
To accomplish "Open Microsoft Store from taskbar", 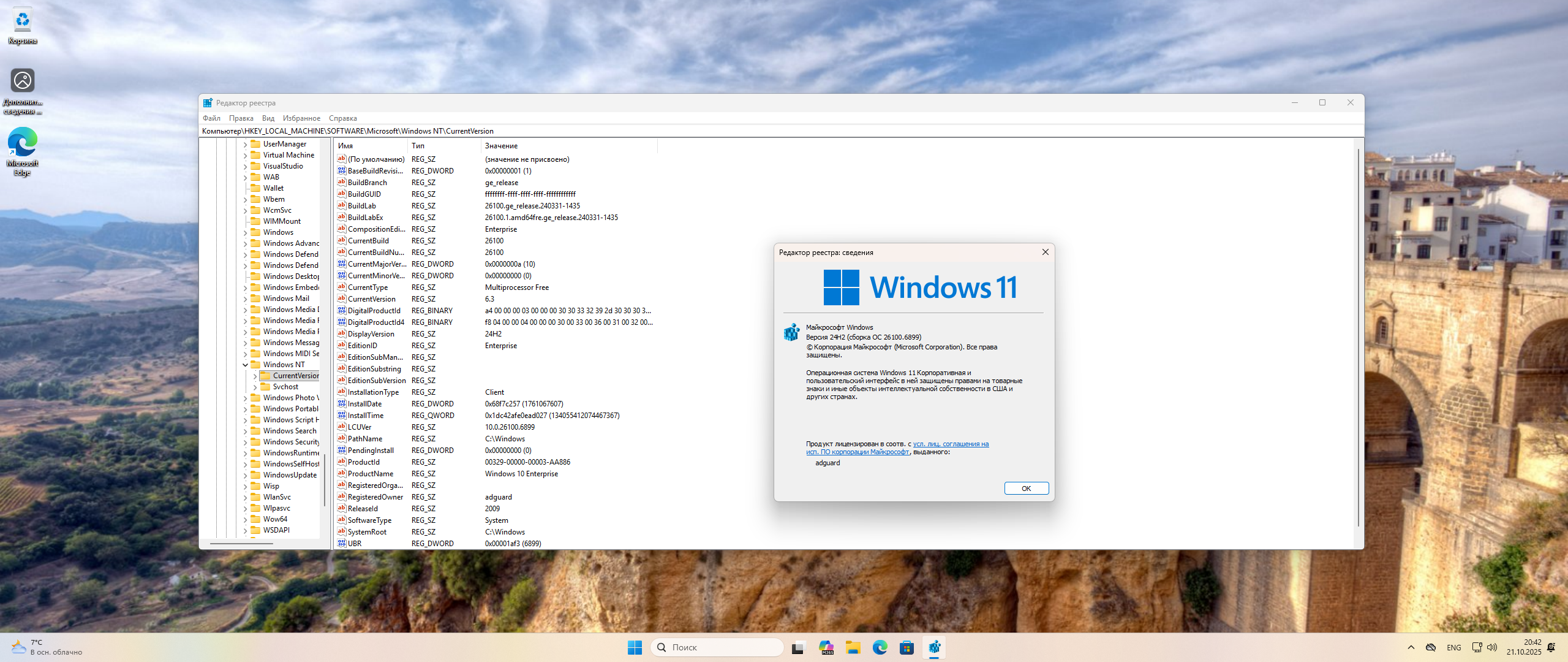I will (907, 647).
